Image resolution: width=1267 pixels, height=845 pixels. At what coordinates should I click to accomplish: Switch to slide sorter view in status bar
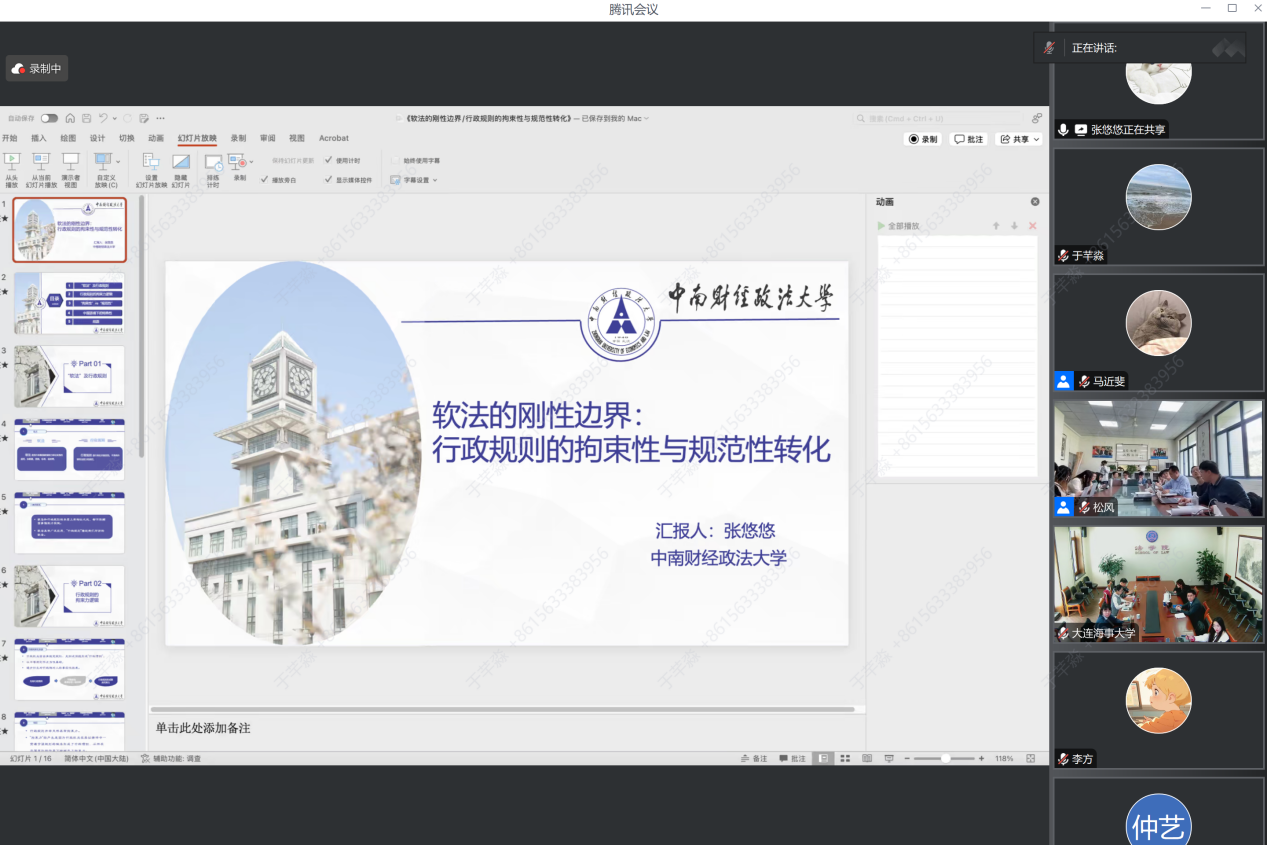pyautogui.click(x=845, y=759)
